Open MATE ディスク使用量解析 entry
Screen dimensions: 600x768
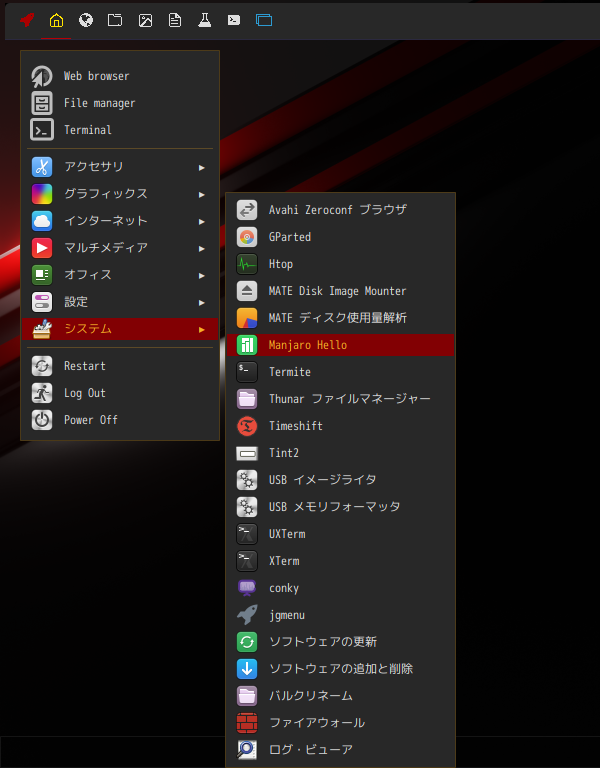coord(341,318)
